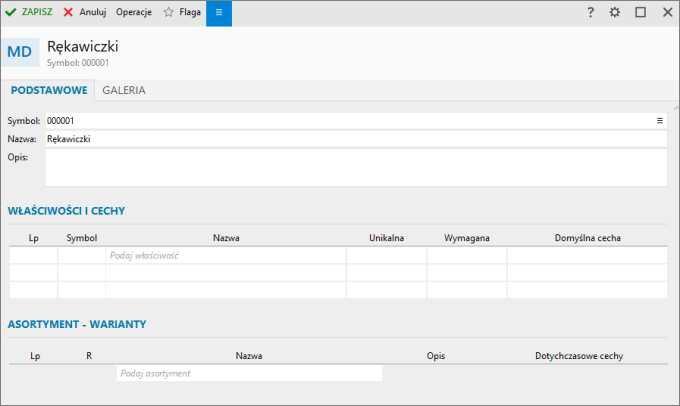Select the PODSTAWOWE tab
Viewport: 680px width, 406px height.
coord(47,90)
